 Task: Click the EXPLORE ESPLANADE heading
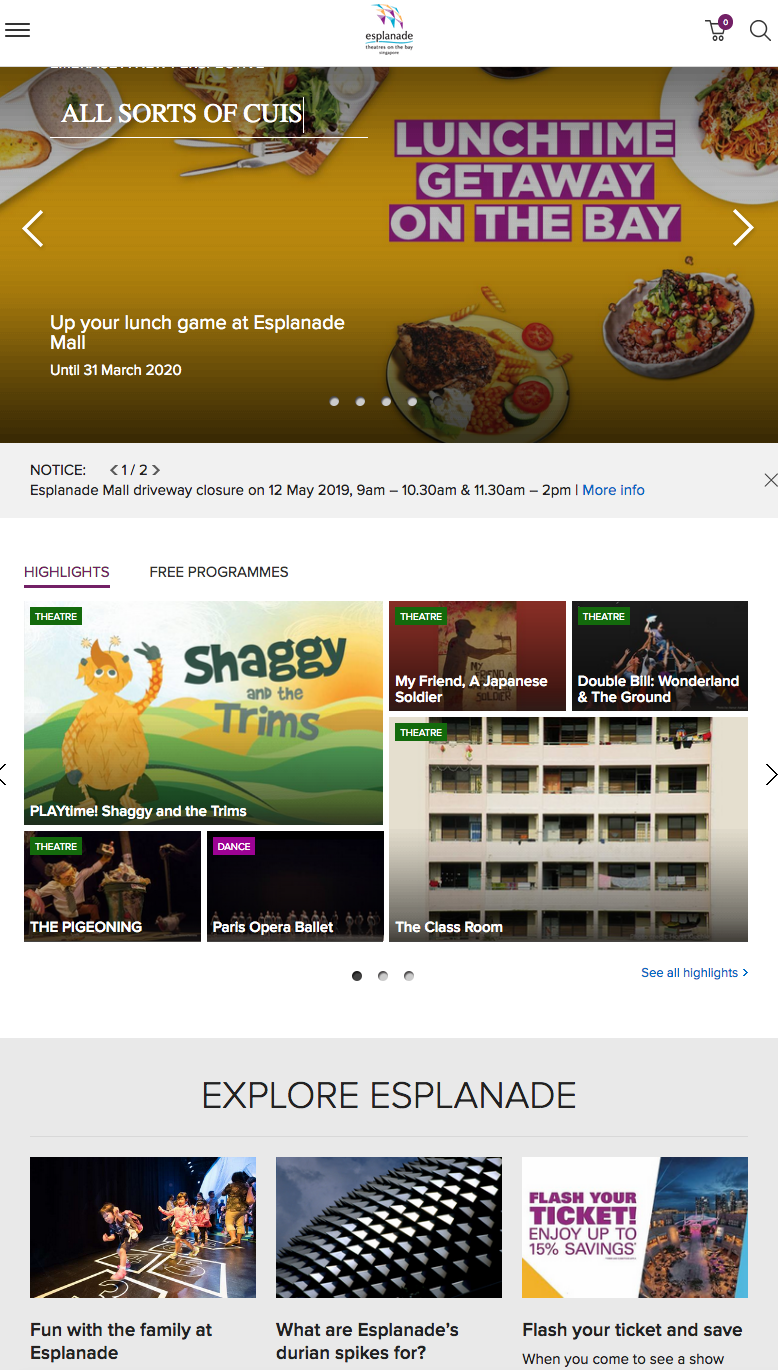point(389,1096)
